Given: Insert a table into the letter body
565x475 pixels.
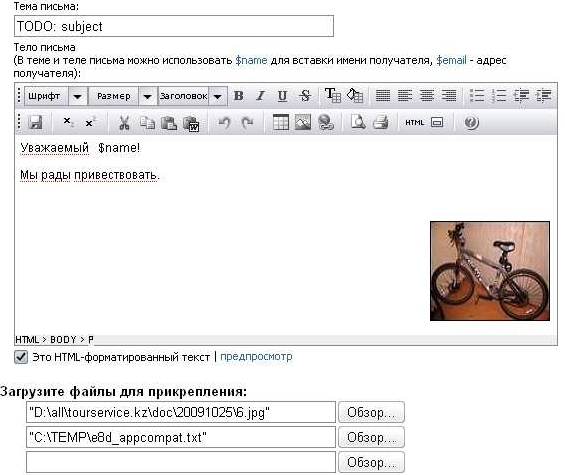Looking at the screenshot, I should coord(281,123).
